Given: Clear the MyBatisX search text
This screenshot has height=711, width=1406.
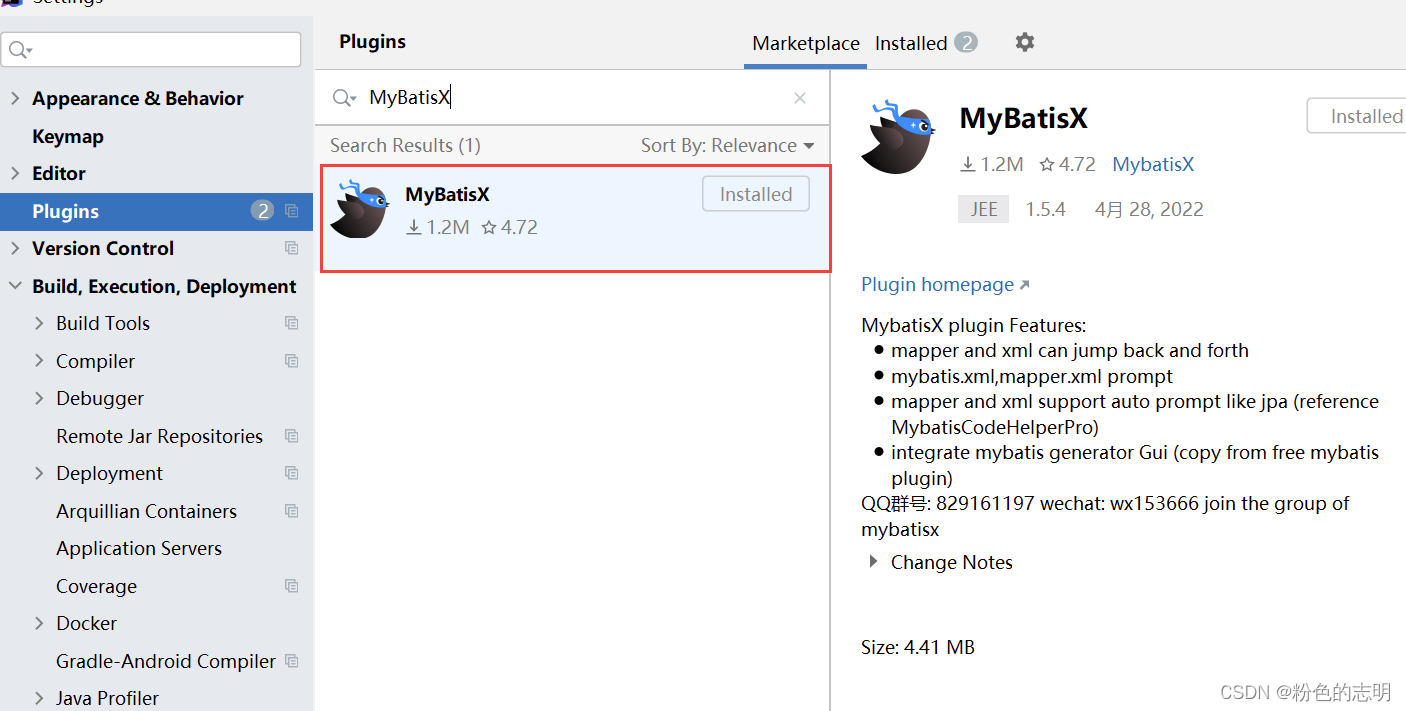Looking at the screenshot, I should click(x=799, y=97).
